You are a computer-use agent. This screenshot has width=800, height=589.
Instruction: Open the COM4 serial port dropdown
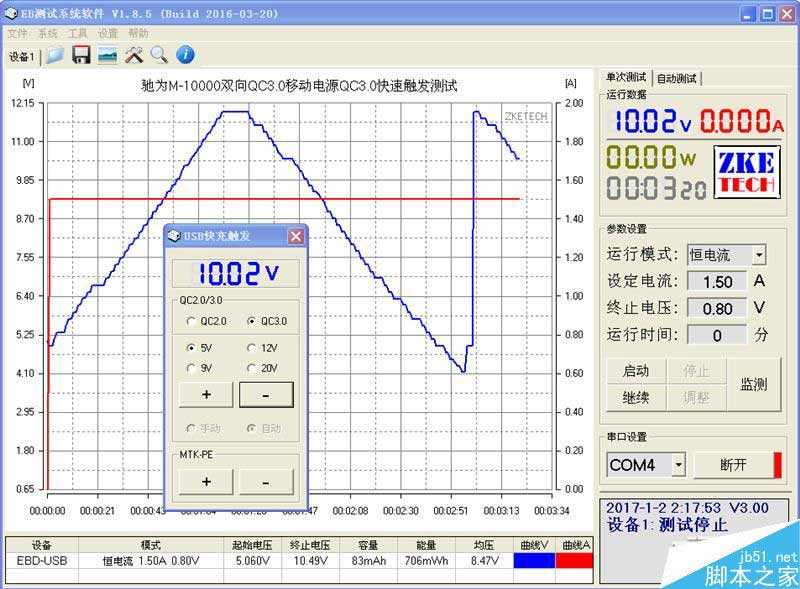point(678,465)
